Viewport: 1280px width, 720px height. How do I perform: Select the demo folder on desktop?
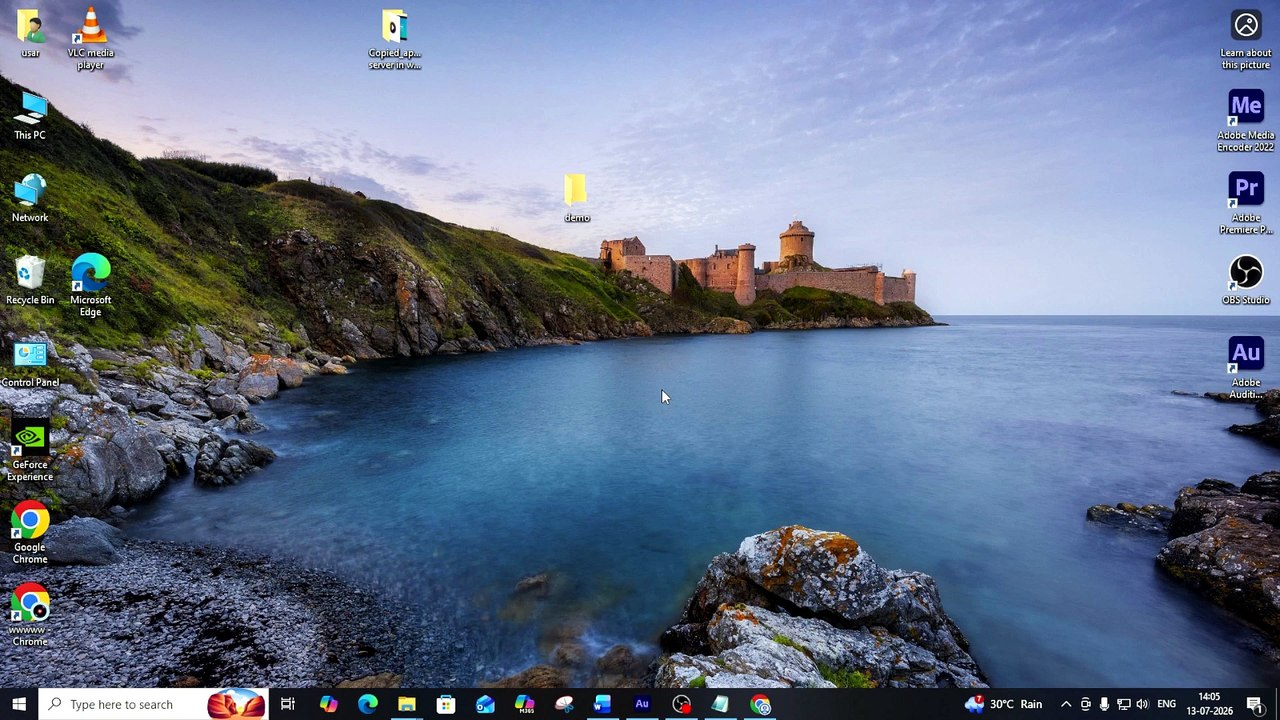576,198
